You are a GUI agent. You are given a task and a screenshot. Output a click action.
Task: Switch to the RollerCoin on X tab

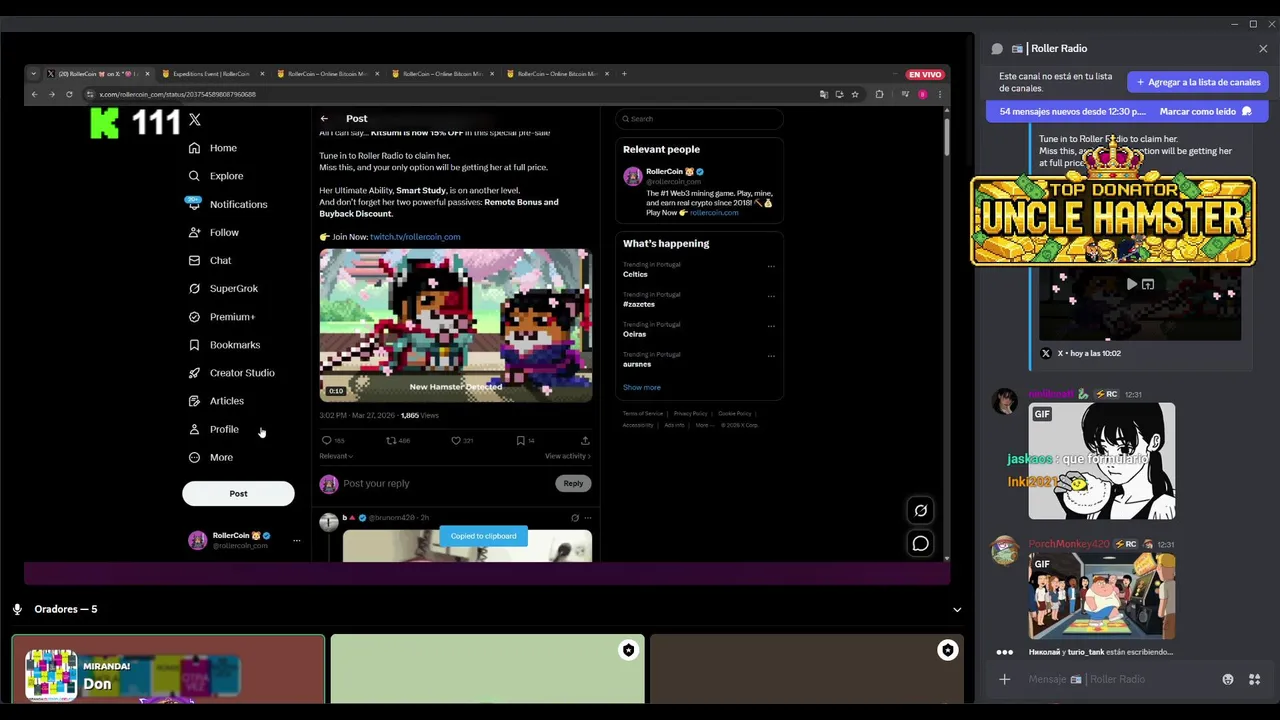(97, 73)
